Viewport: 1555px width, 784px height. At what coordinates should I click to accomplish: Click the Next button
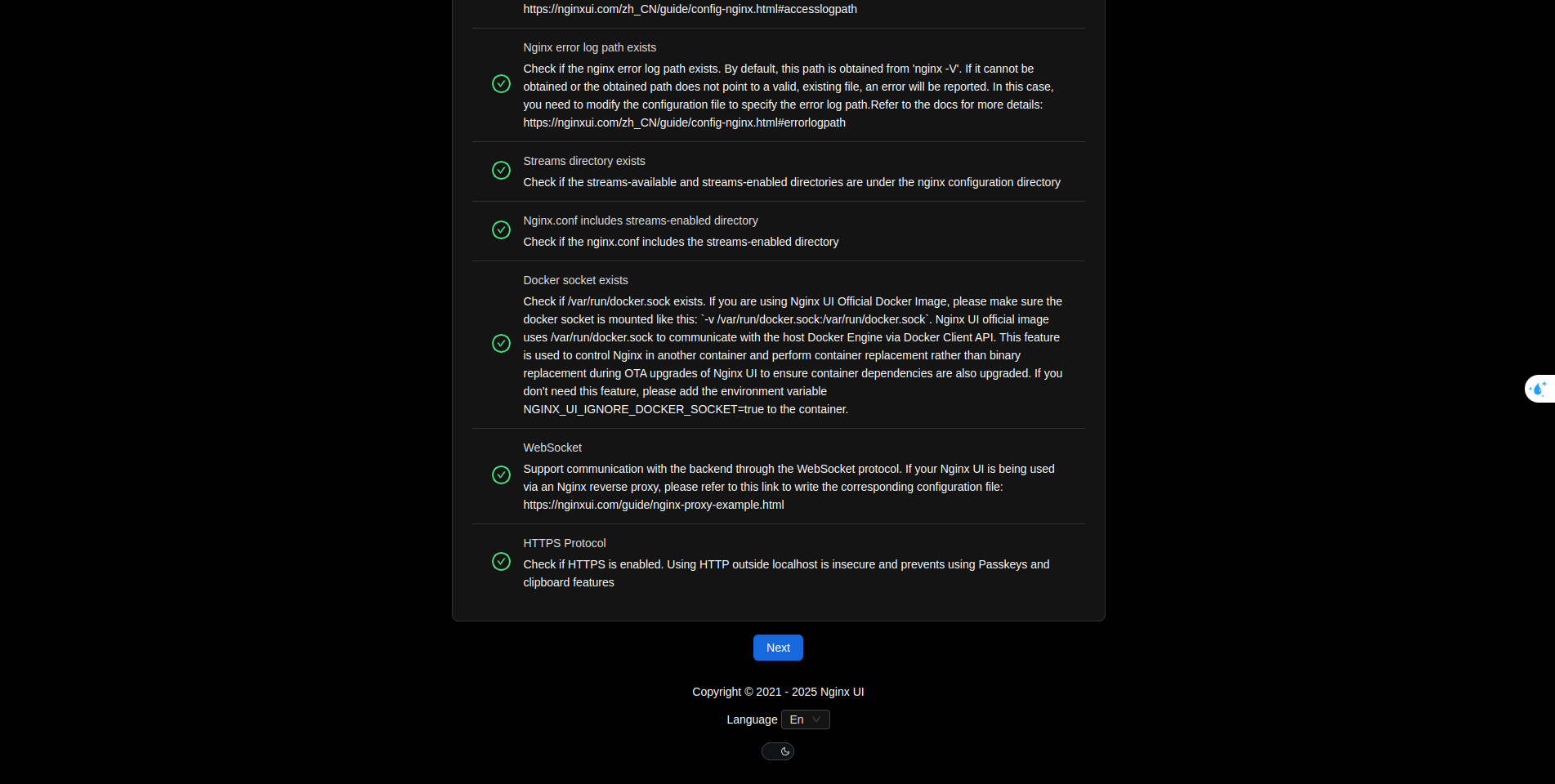(778, 648)
